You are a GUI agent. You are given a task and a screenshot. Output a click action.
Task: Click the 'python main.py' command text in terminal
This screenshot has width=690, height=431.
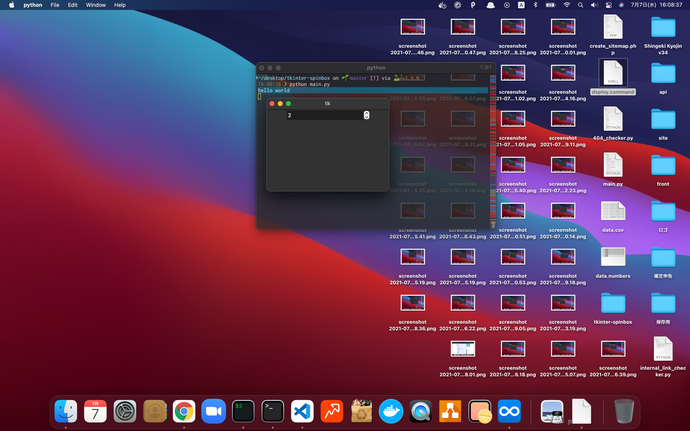[309, 84]
